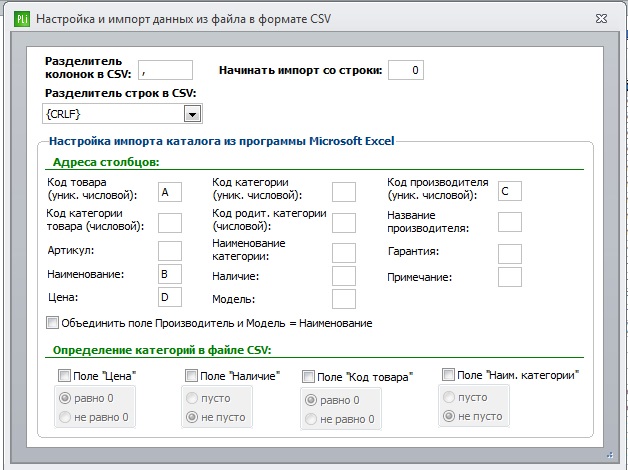Open the CSV row separator dropdown arrow
628x470 pixels.
192,114
